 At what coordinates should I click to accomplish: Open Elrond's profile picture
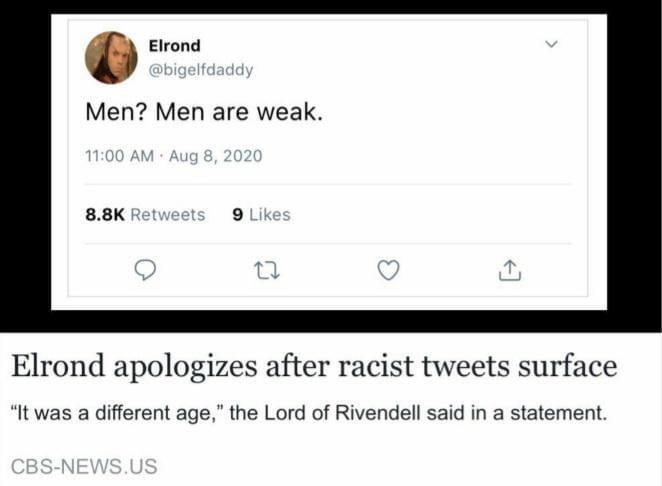pos(111,57)
